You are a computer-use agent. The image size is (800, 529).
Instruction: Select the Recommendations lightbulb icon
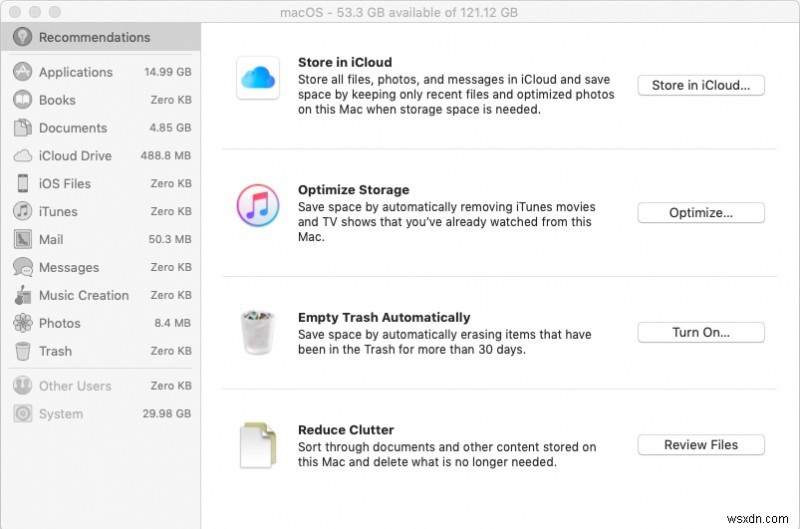[x=22, y=37]
